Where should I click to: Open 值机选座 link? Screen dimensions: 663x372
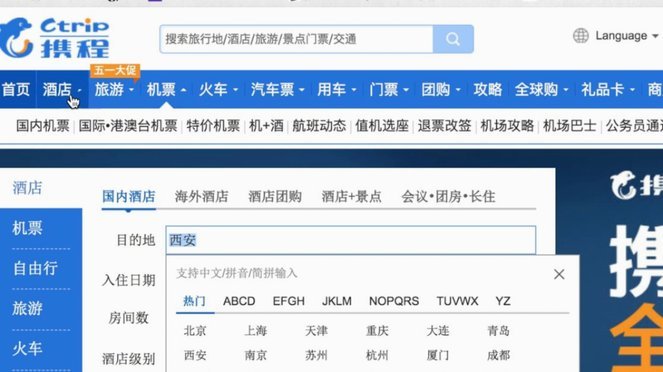pyautogui.click(x=382, y=126)
